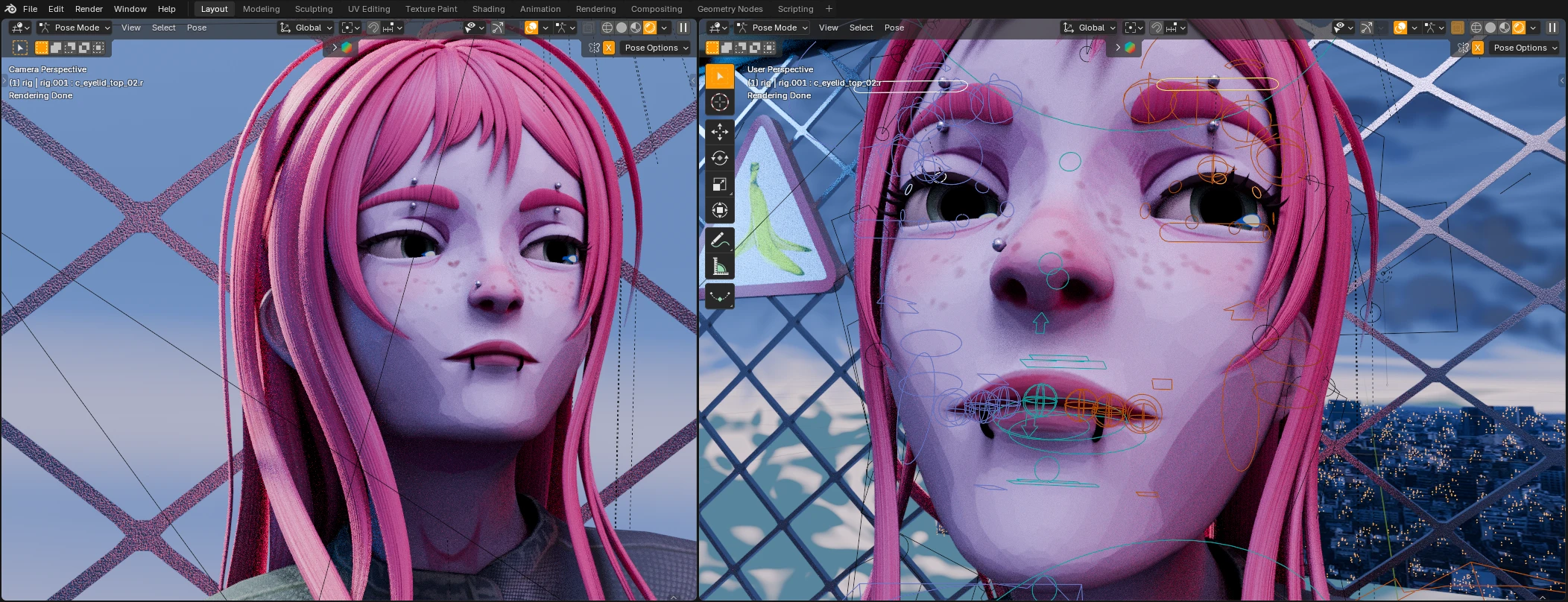Select the Rotate tool in right viewport
Image resolution: width=1568 pixels, height=602 pixels.
tap(719, 158)
